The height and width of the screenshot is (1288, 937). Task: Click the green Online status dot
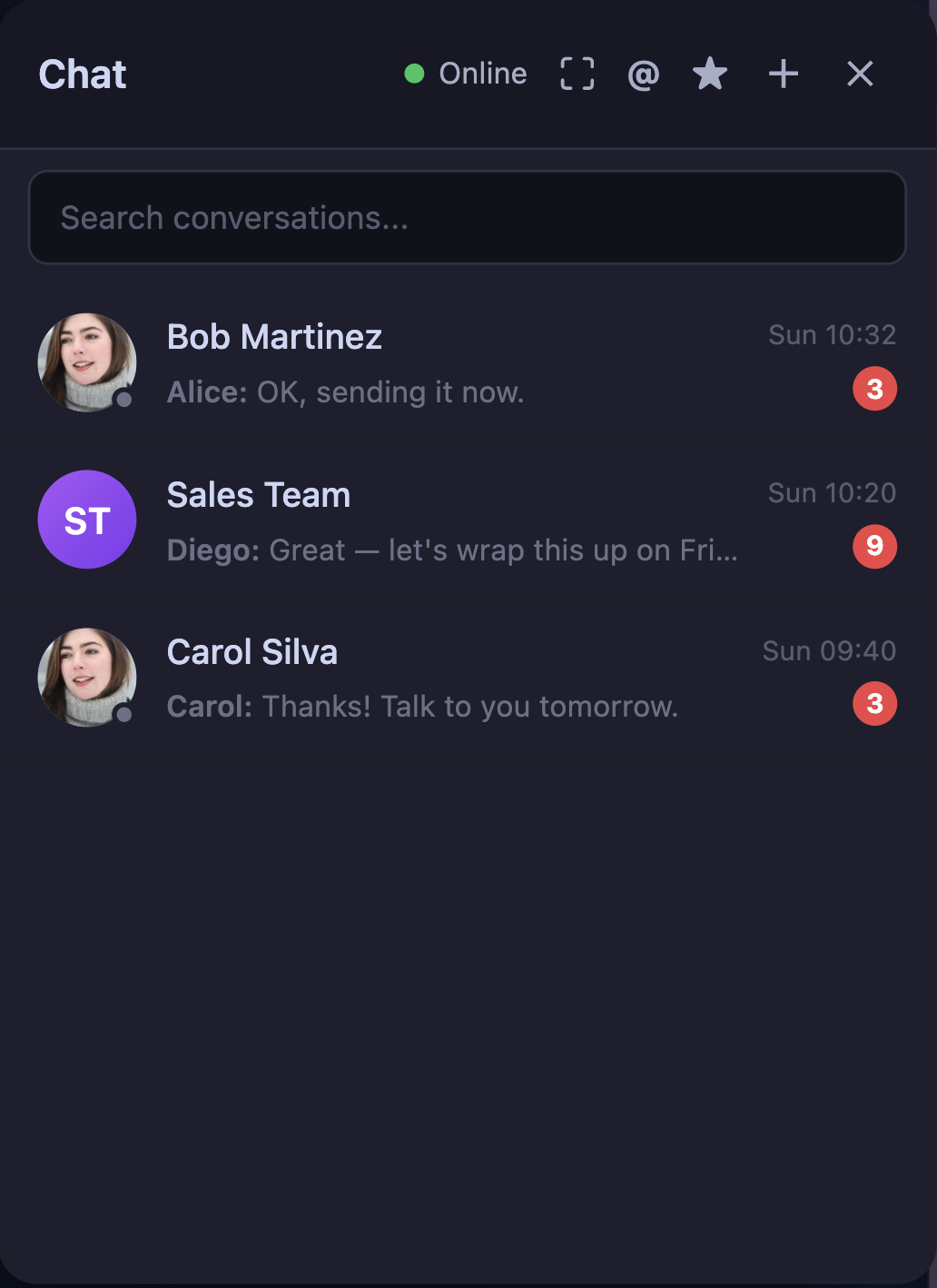click(414, 74)
